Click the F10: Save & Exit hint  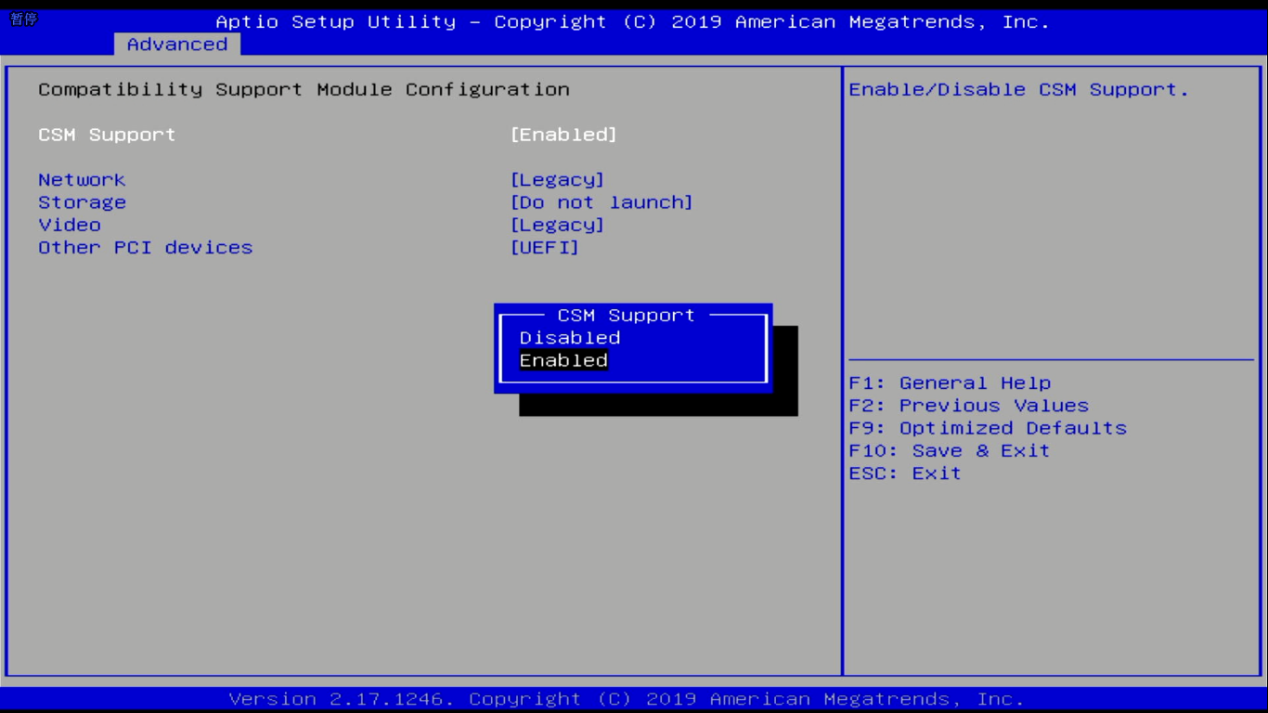pos(949,451)
